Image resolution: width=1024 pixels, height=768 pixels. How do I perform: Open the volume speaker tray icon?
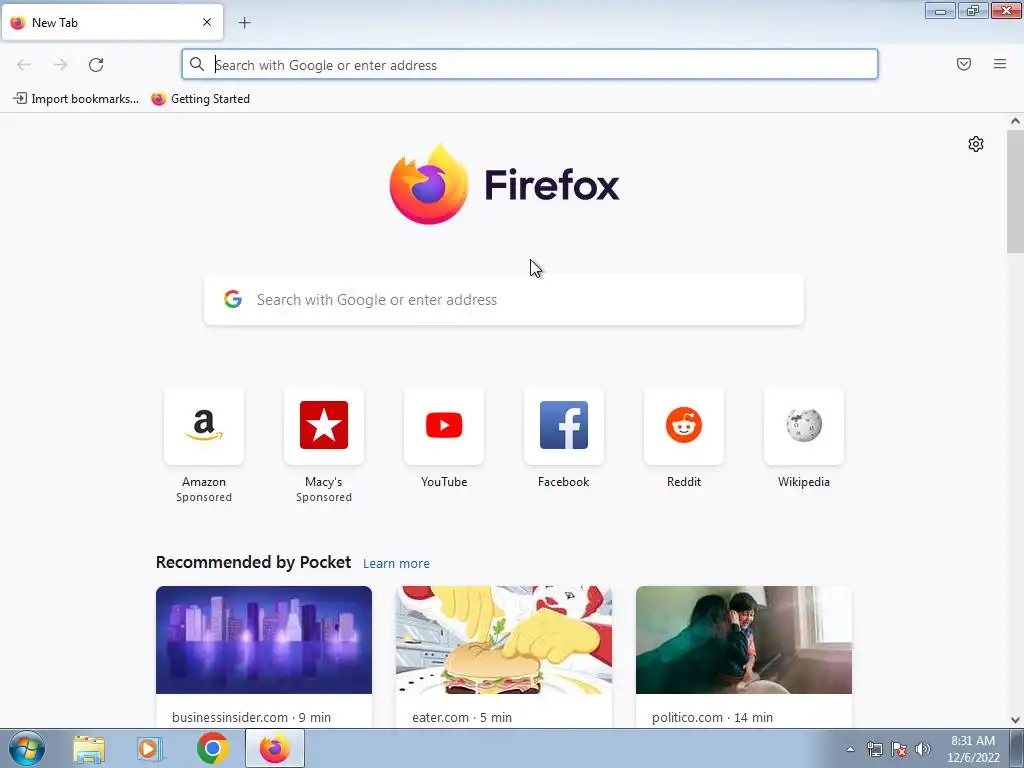(922, 749)
